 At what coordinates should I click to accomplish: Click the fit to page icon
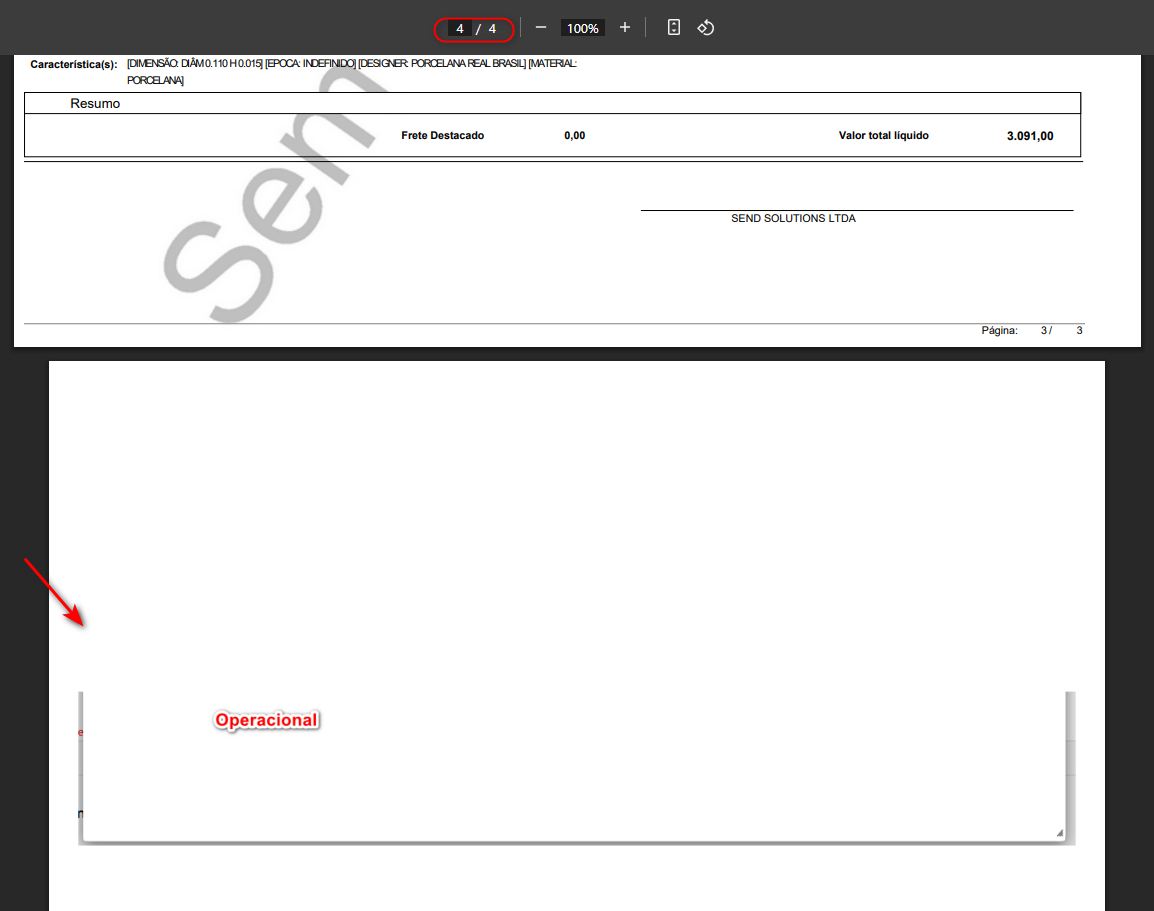(x=674, y=28)
